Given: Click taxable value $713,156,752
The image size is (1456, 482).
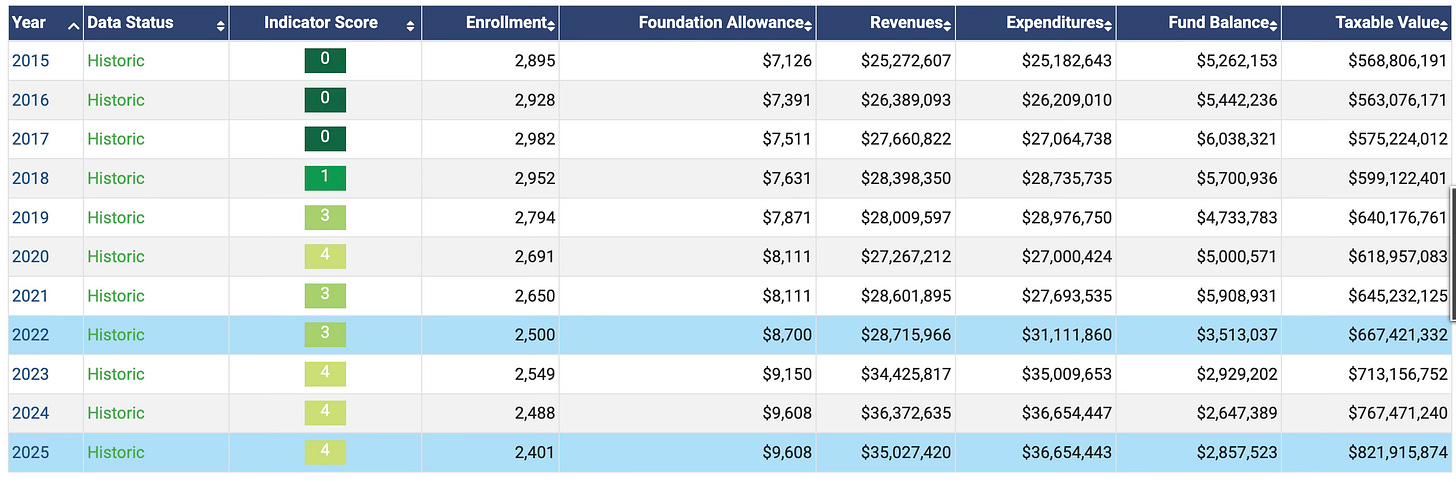Looking at the screenshot, I should [x=1397, y=374].
